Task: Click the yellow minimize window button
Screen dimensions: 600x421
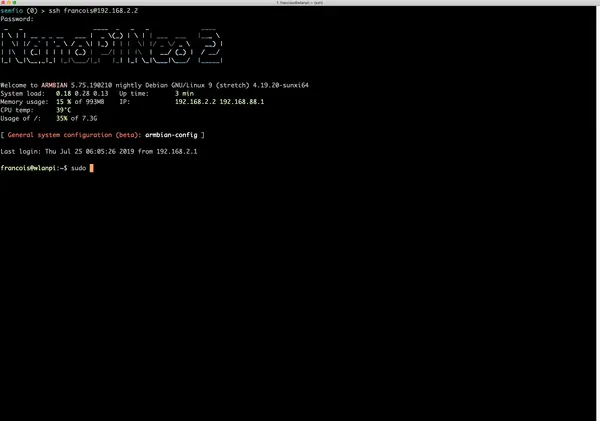Action: [9, 2]
